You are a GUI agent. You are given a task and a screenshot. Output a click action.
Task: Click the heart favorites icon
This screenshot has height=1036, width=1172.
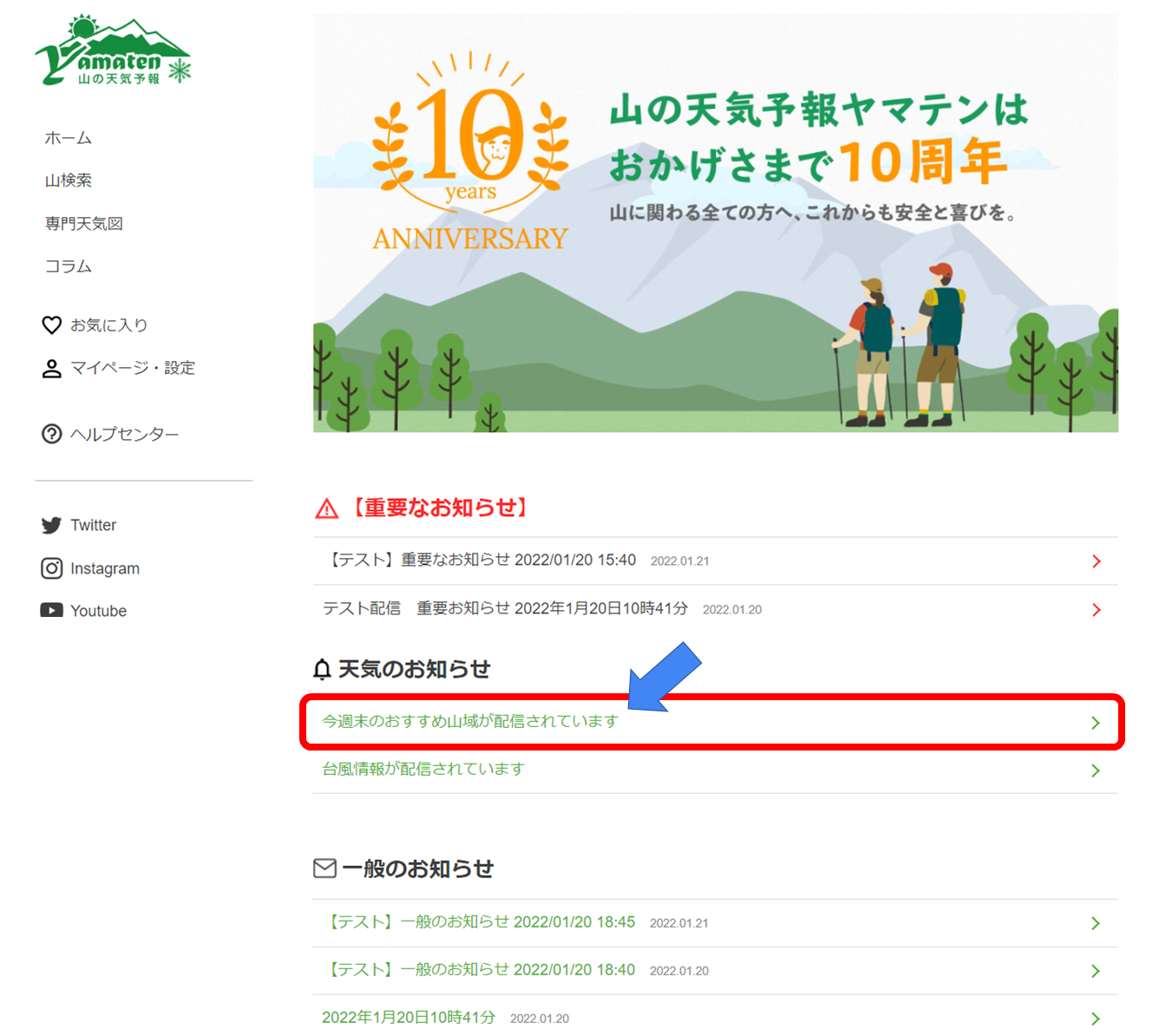pyautogui.click(x=52, y=325)
